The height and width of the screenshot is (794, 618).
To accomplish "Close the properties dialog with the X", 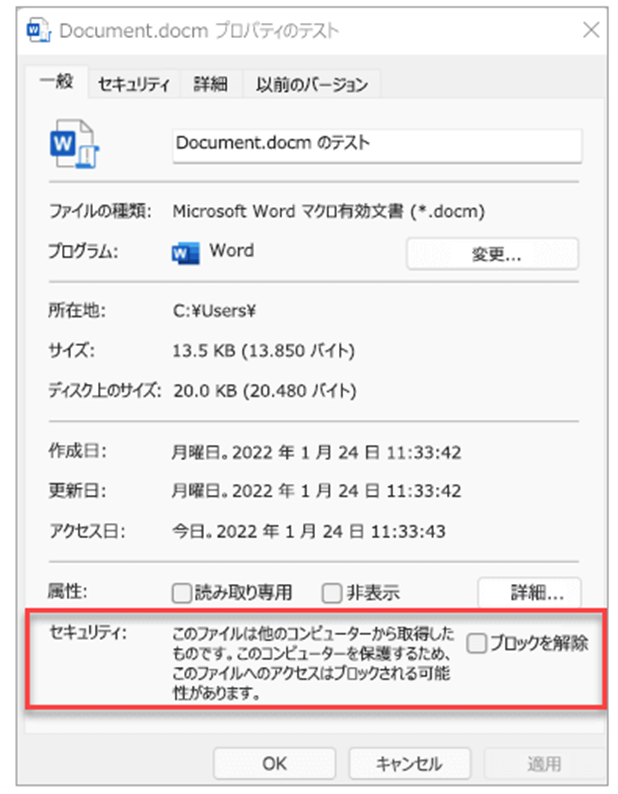I will click(x=591, y=30).
